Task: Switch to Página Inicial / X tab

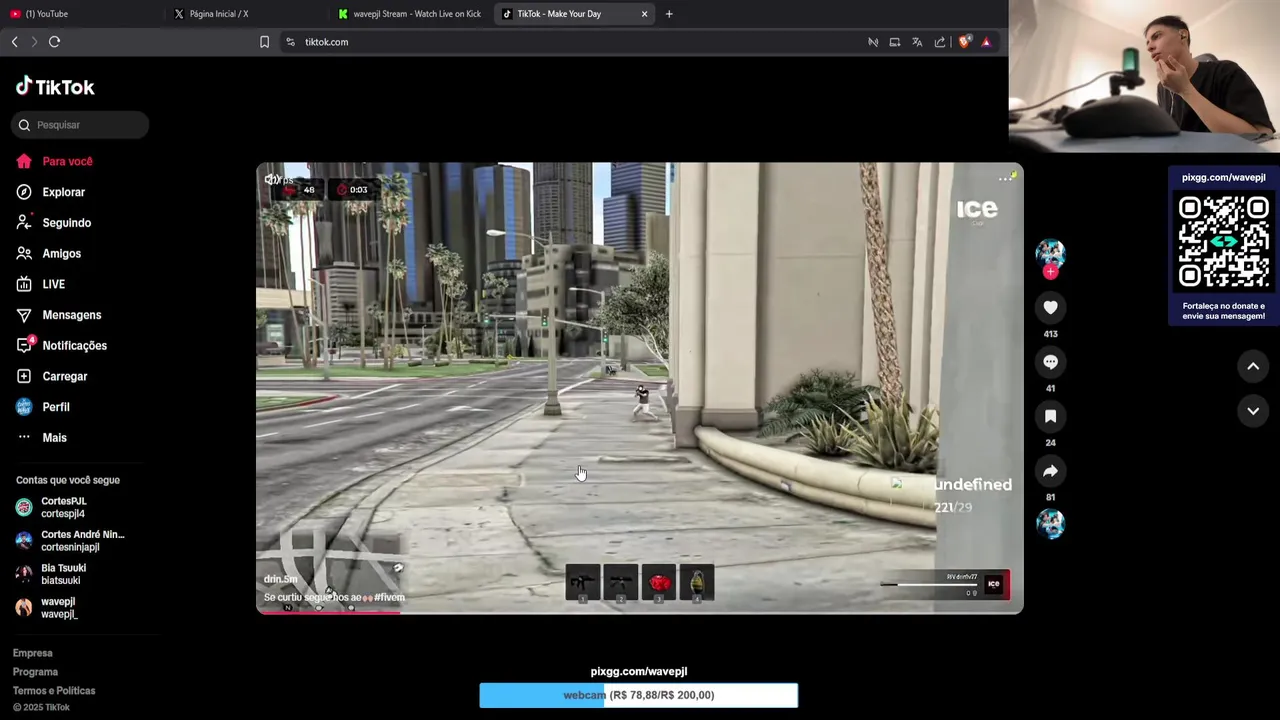Action: pos(245,14)
